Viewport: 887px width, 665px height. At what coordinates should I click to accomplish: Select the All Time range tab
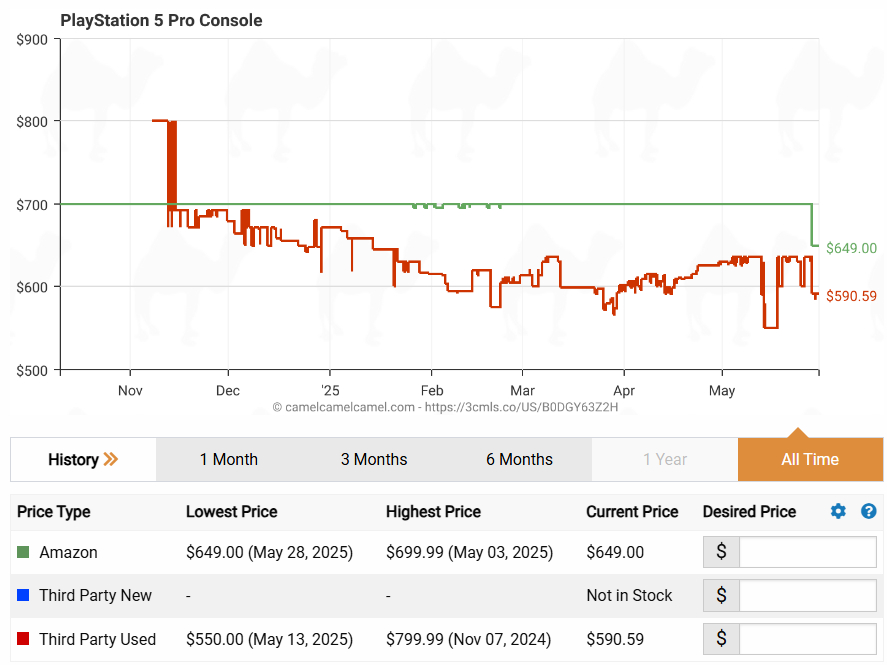[810, 460]
